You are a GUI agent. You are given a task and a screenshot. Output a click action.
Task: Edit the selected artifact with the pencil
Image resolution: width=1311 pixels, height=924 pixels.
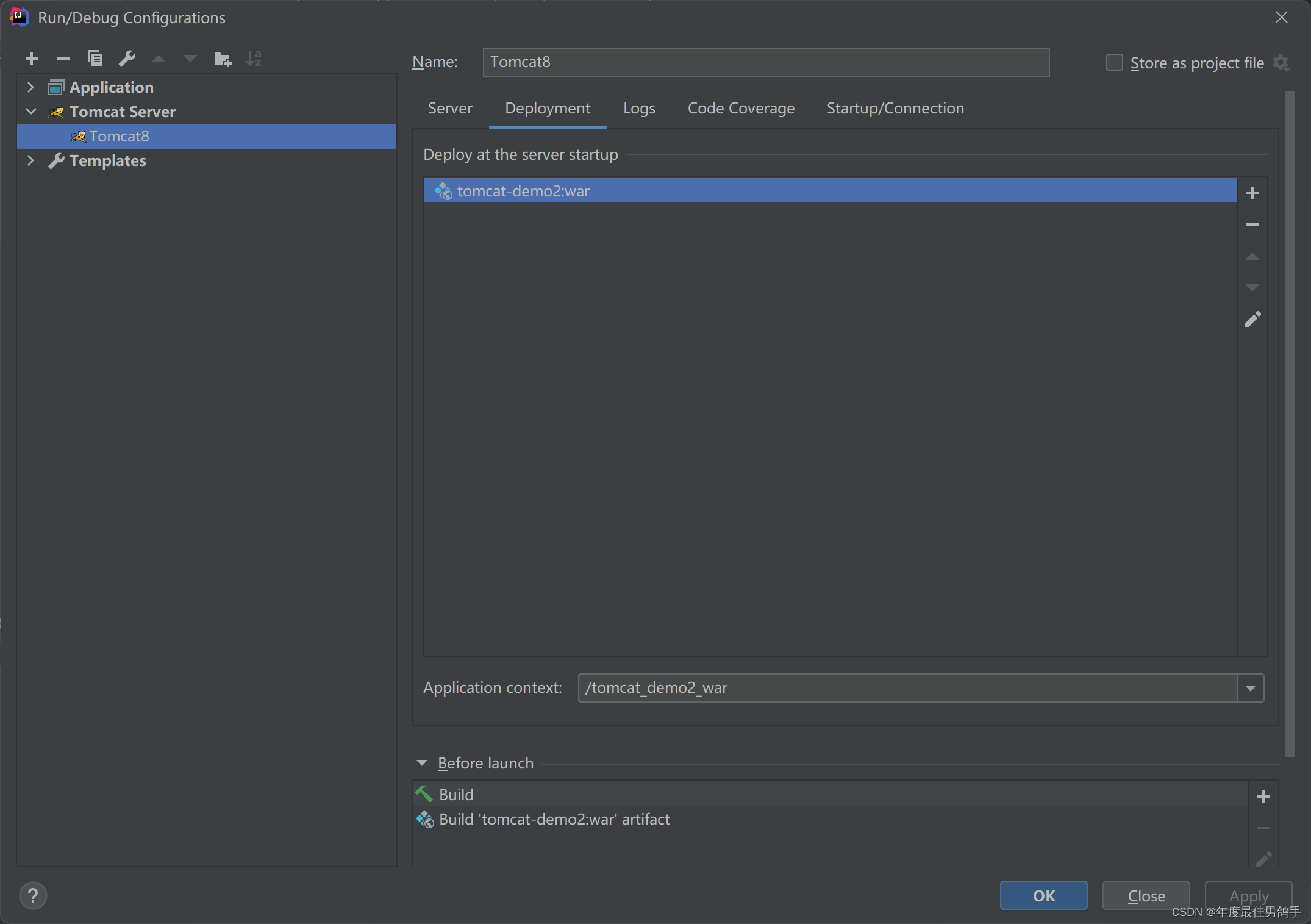click(1252, 320)
